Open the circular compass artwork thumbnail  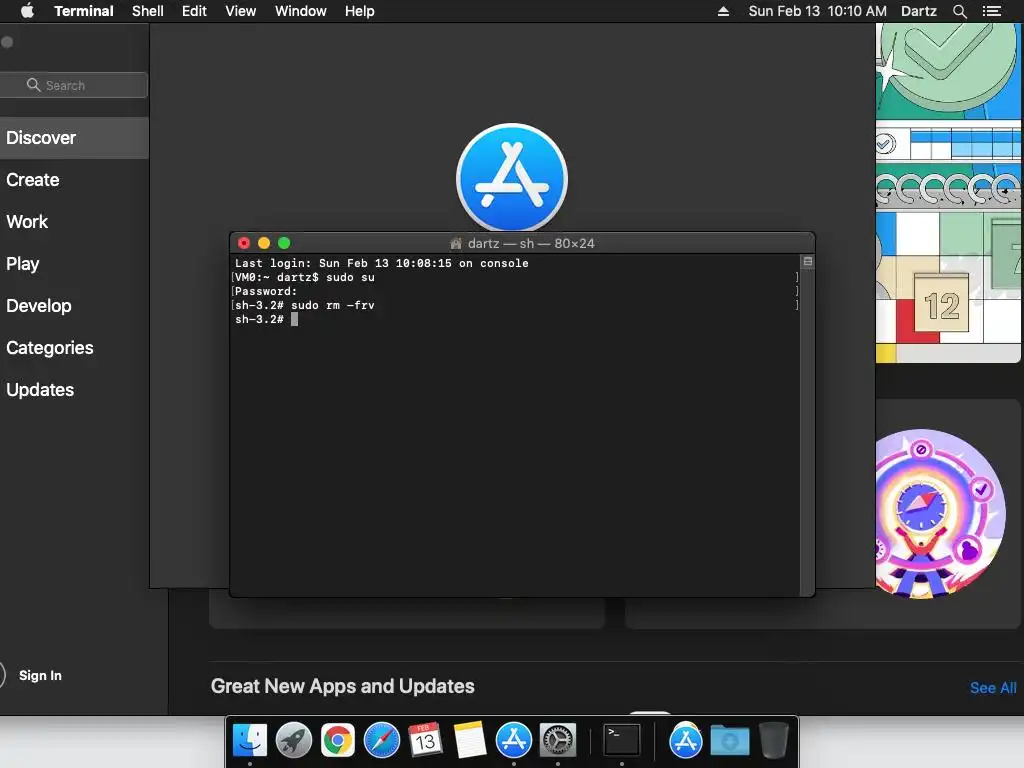click(940, 513)
